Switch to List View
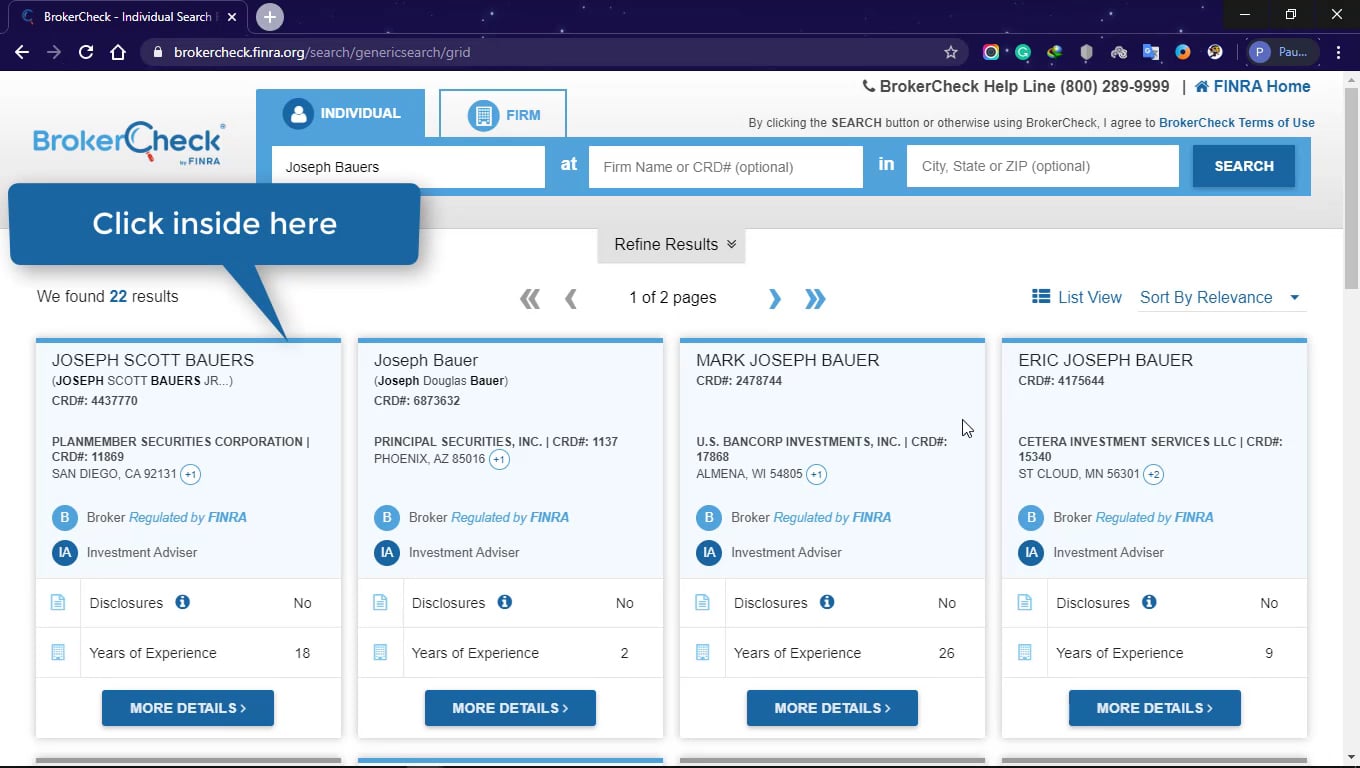Screen dimensions: 1360x768 pyautogui.click(x=1077, y=297)
